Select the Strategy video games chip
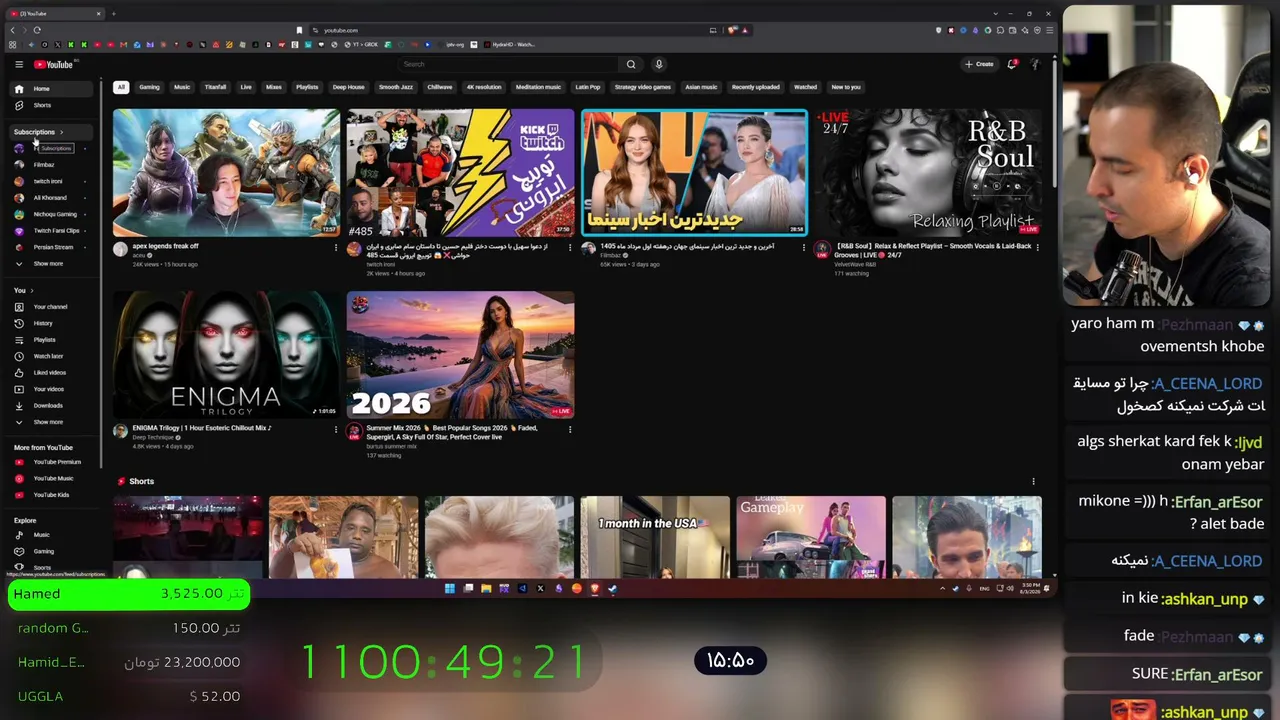The height and width of the screenshot is (720, 1280). (643, 87)
